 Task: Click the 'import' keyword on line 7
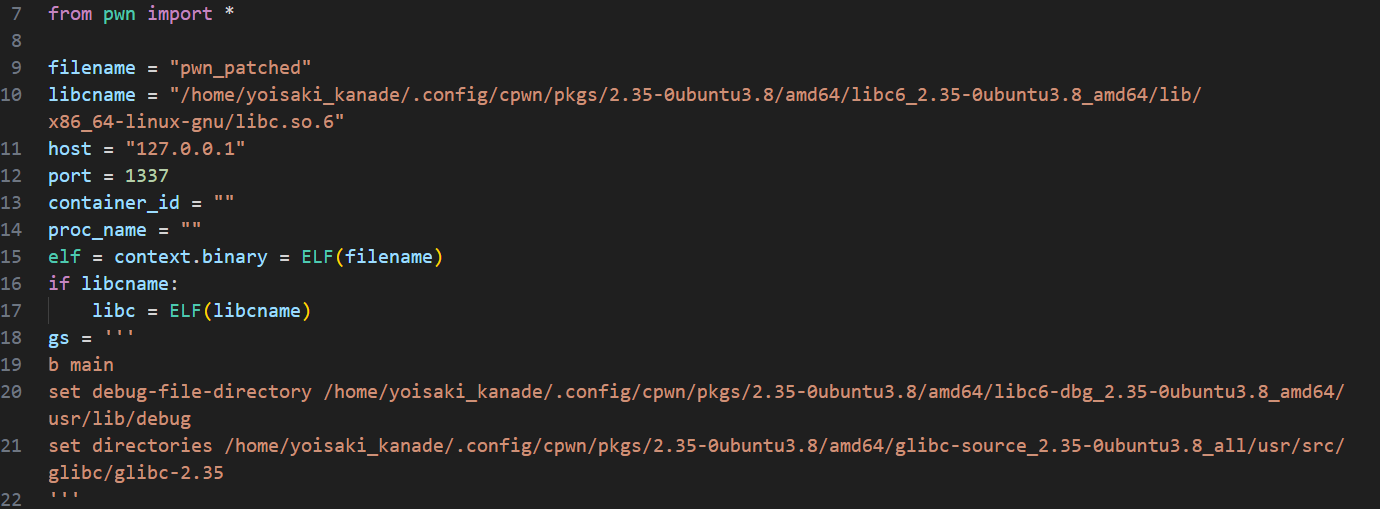[x=180, y=14]
